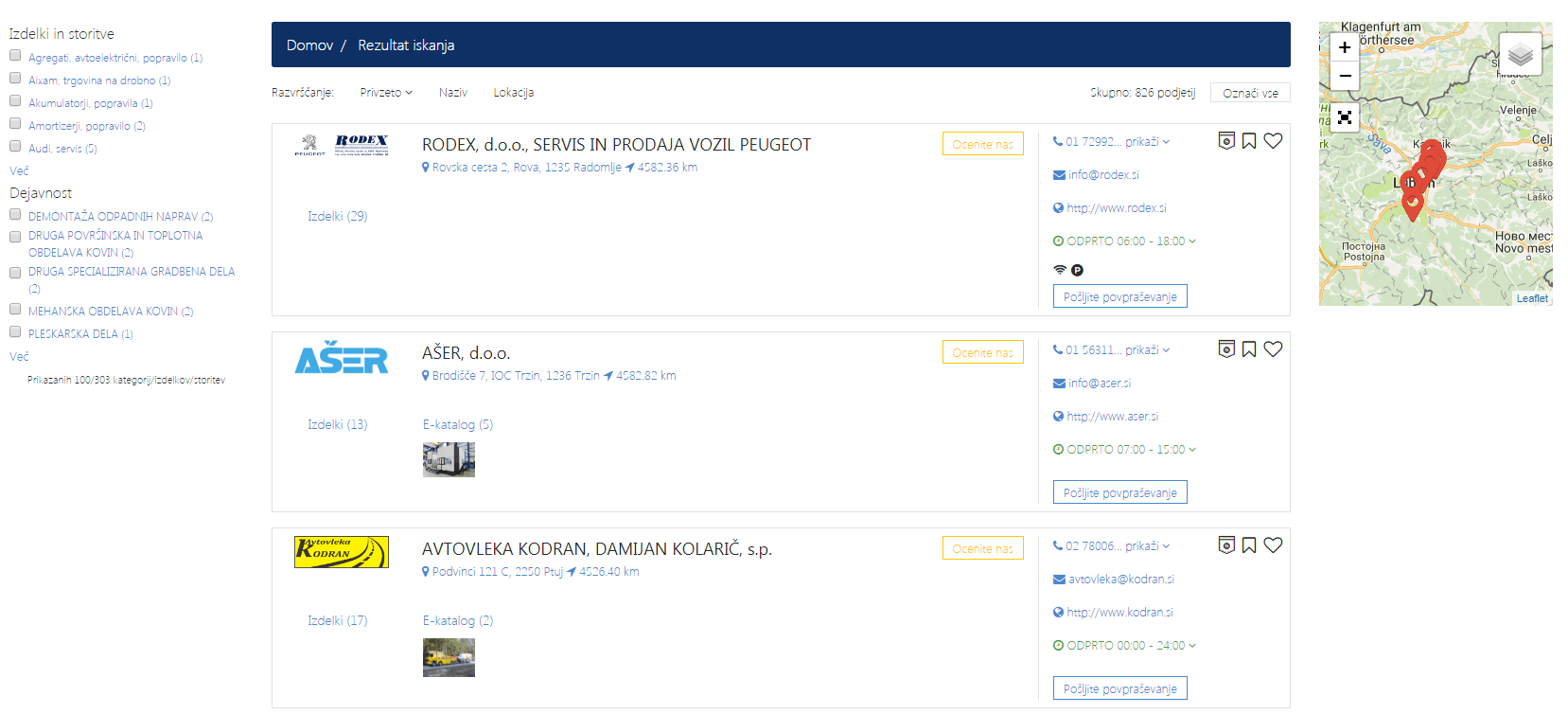Sort results by Naziv
Image resolution: width=1568 pixels, height=714 pixels.
pyautogui.click(x=452, y=93)
